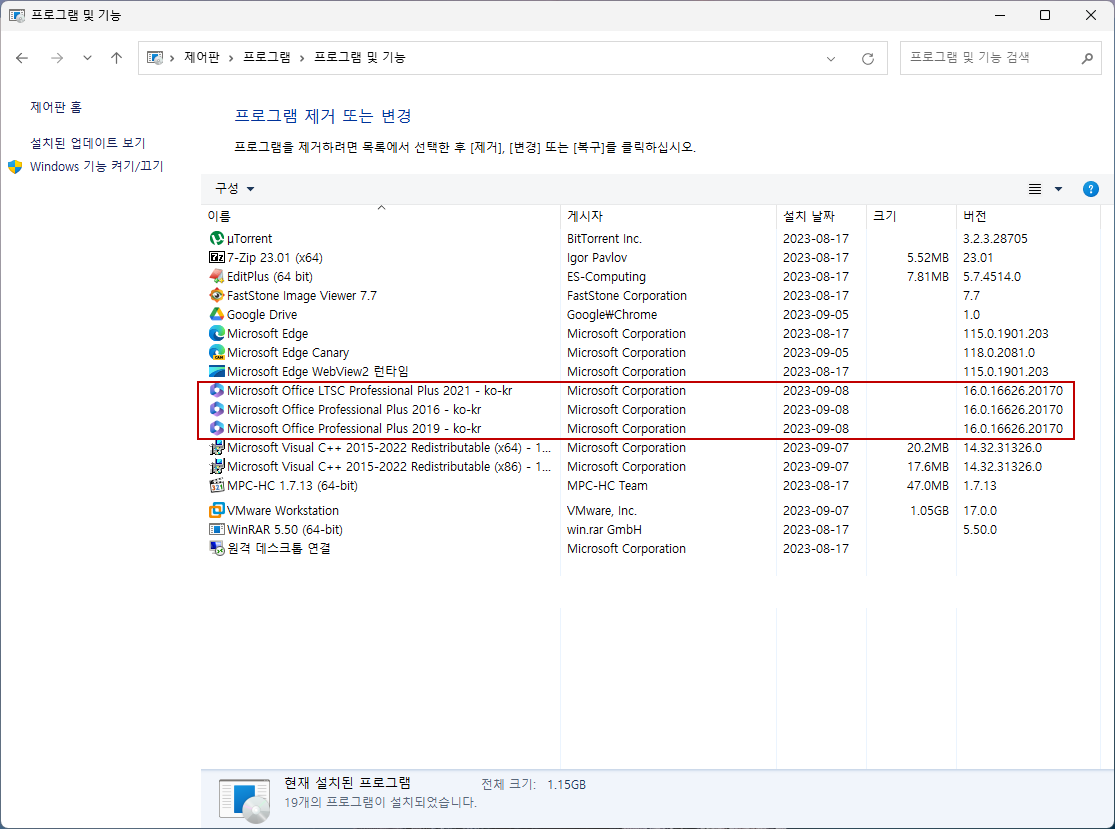The width and height of the screenshot is (1115, 829).
Task: Select the EditPlus (64 bit) icon
Action: coord(217,276)
